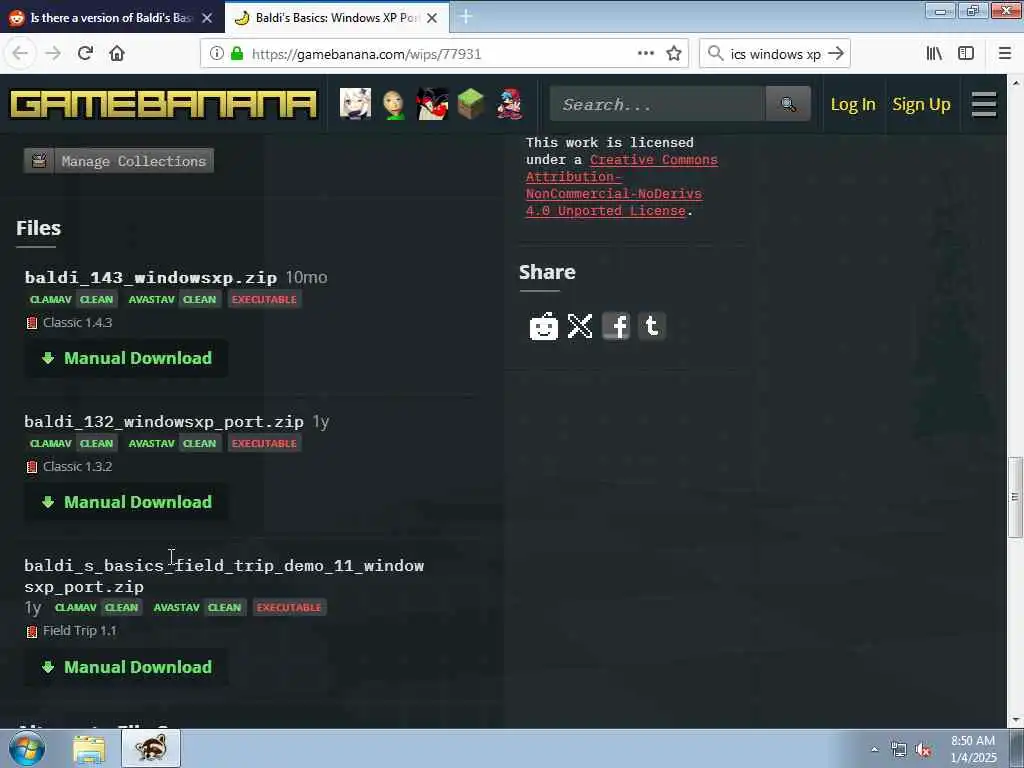Open the muted volume tray icon
The height and width of the screenshot is (768, 1024).
click(923, 750)
